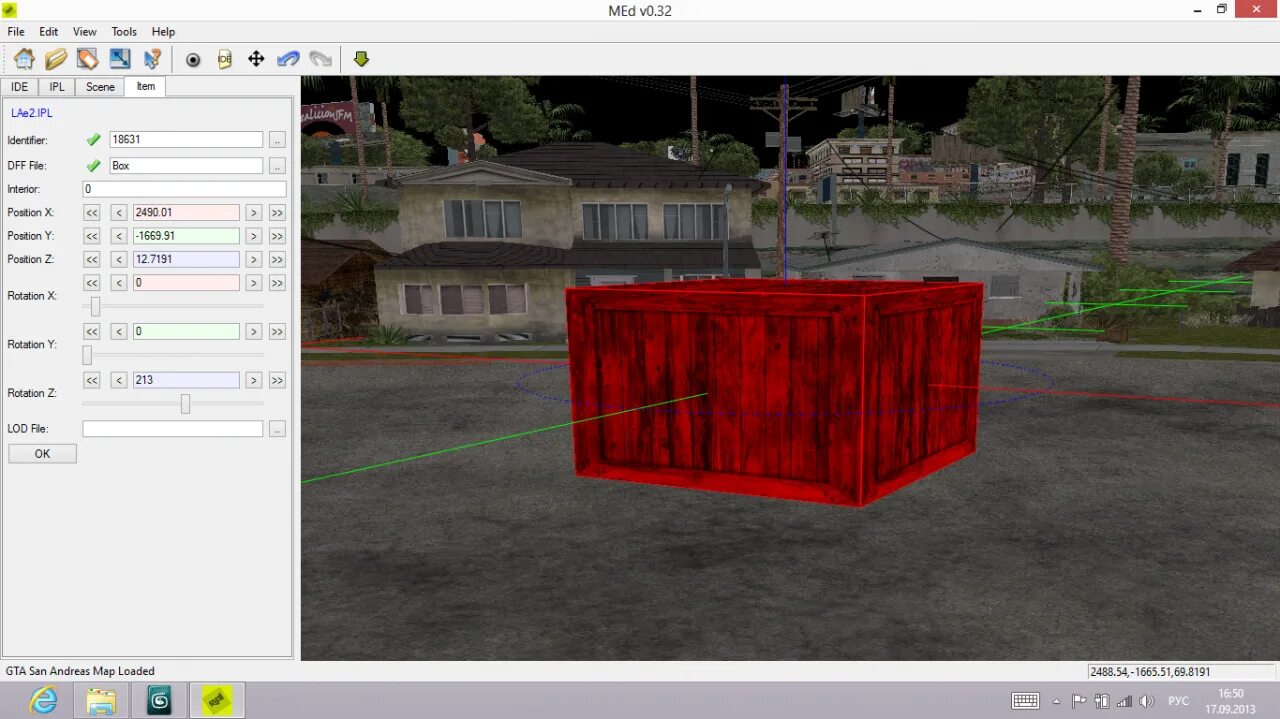This screenshot has width=1280, height=719.
Task: Decrease Position X with single left arrow
Action: coord(118,212)
